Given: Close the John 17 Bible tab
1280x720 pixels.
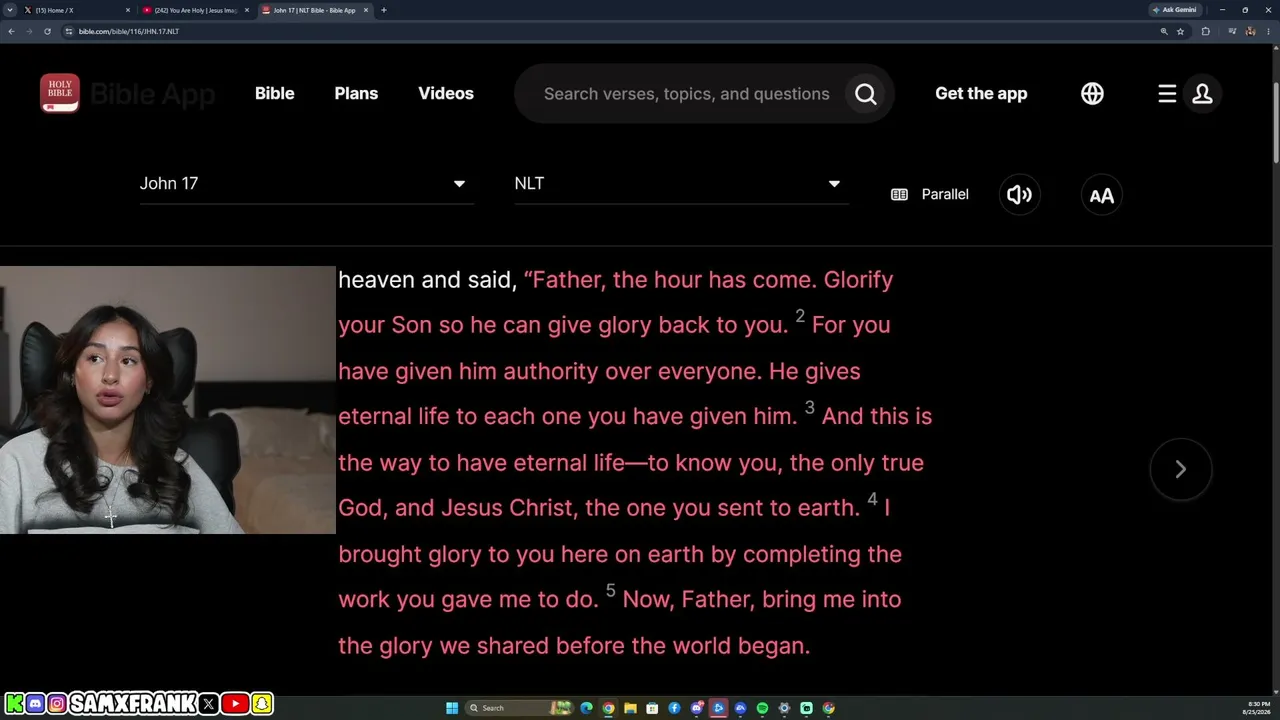Looking at the screenshot, I should [365, 10].
